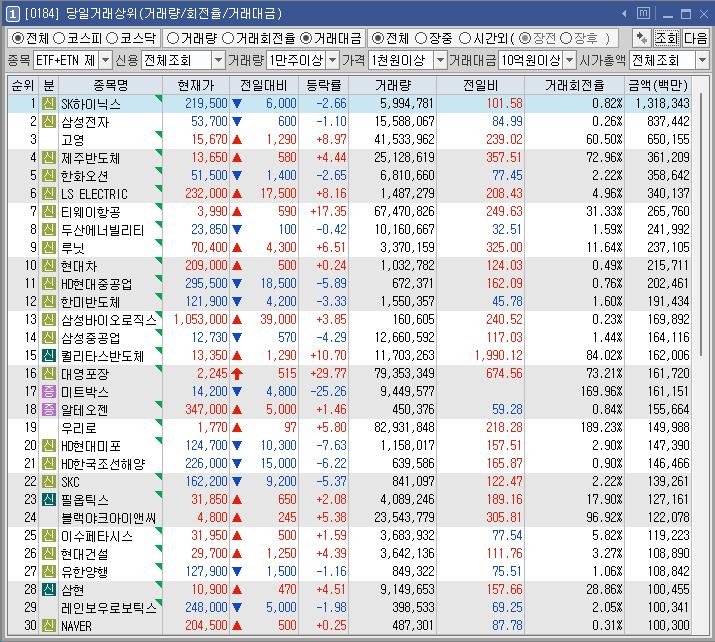Click the window number 1 icon in title bar
This screenshot has width=715, height=642.
pyautogui.click(x=12, y=14)
